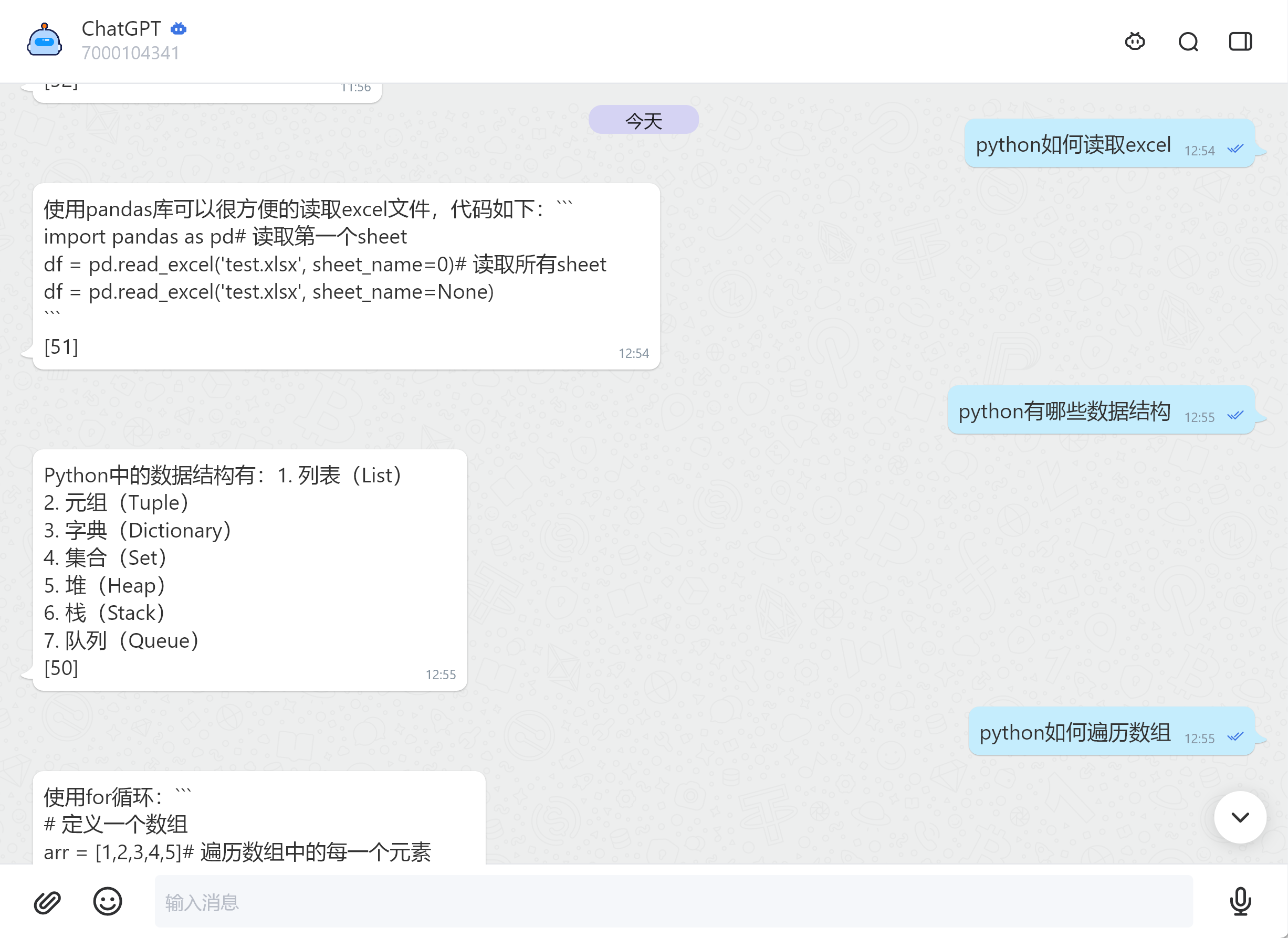The height and width of the screenshot is (938, 1288).
Task: Click the 今天 date badge
Action: click(643, 120)
